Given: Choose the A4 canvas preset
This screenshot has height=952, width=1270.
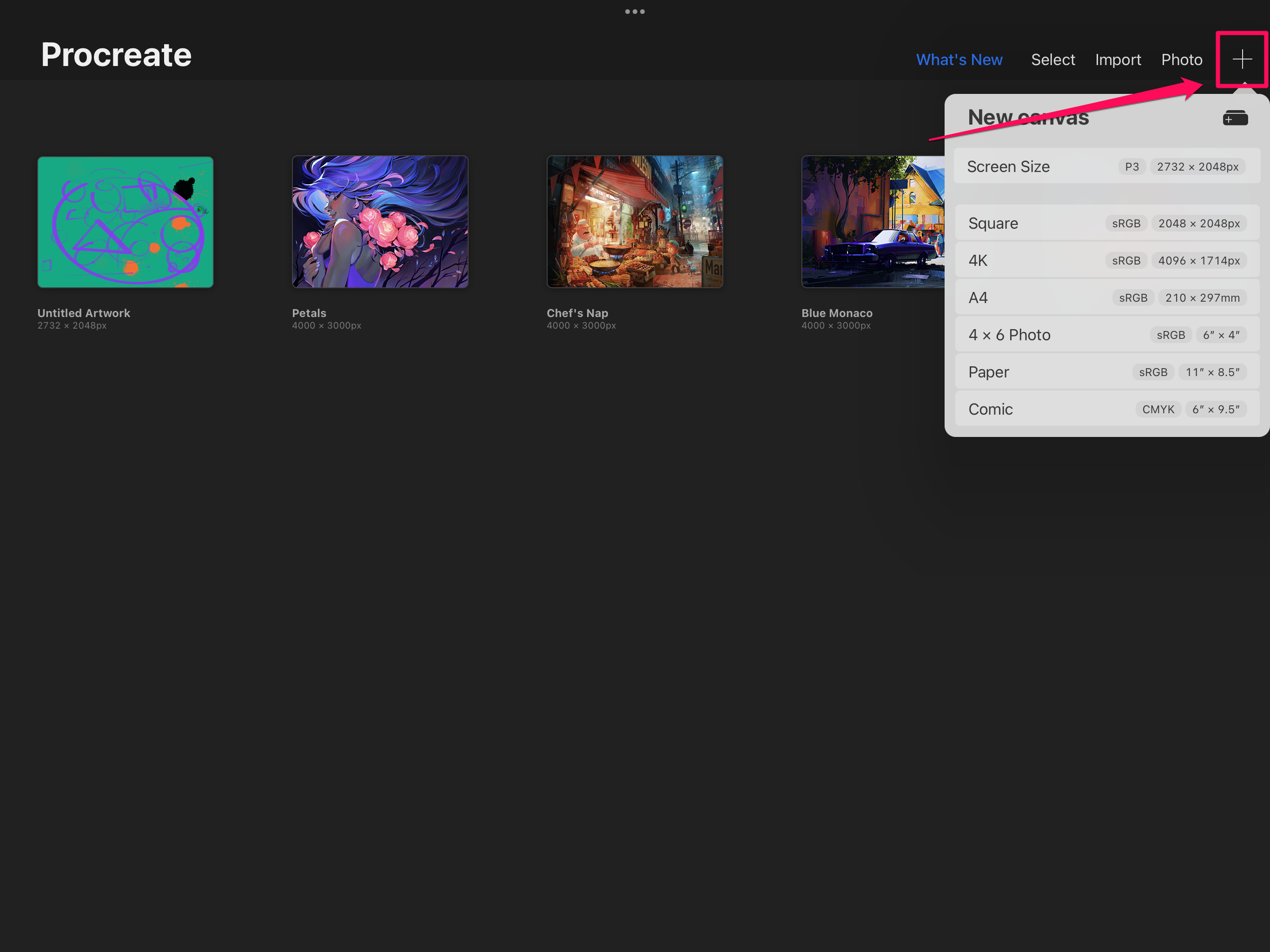Looking at the screenshot, I should click(x=1106, y=297).
